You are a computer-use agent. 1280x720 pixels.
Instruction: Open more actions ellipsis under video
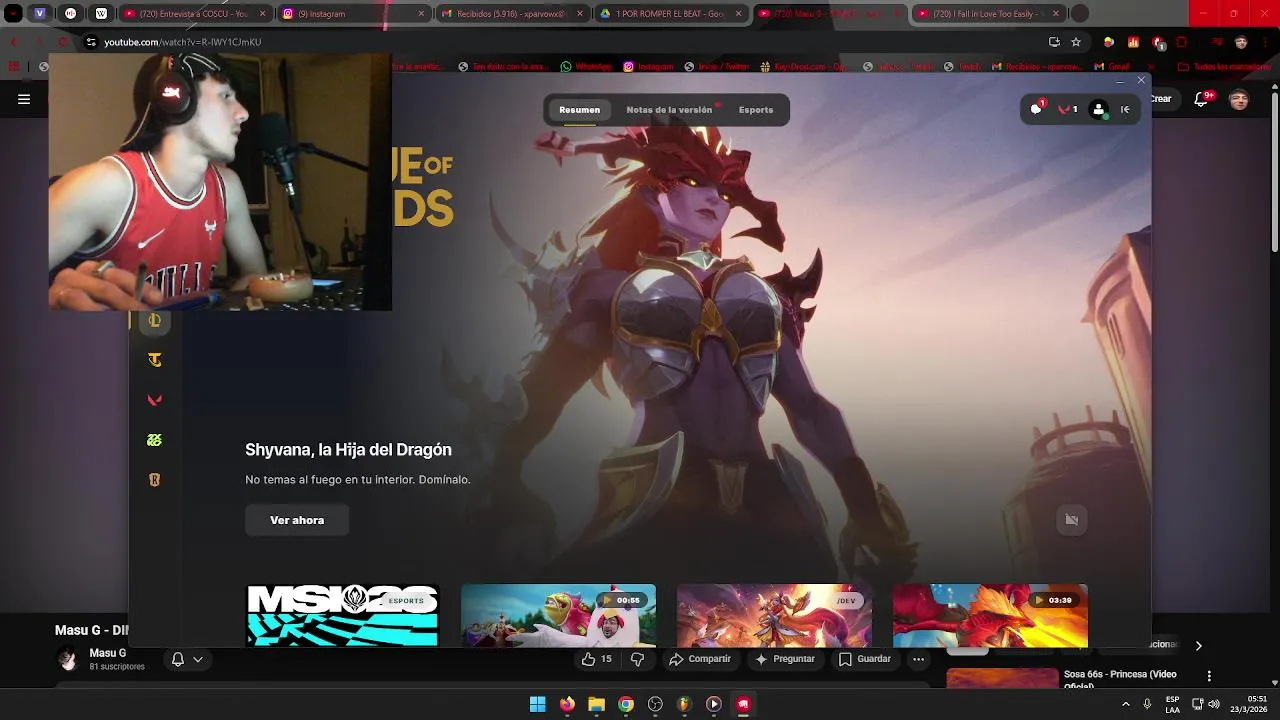pos(918,659)
